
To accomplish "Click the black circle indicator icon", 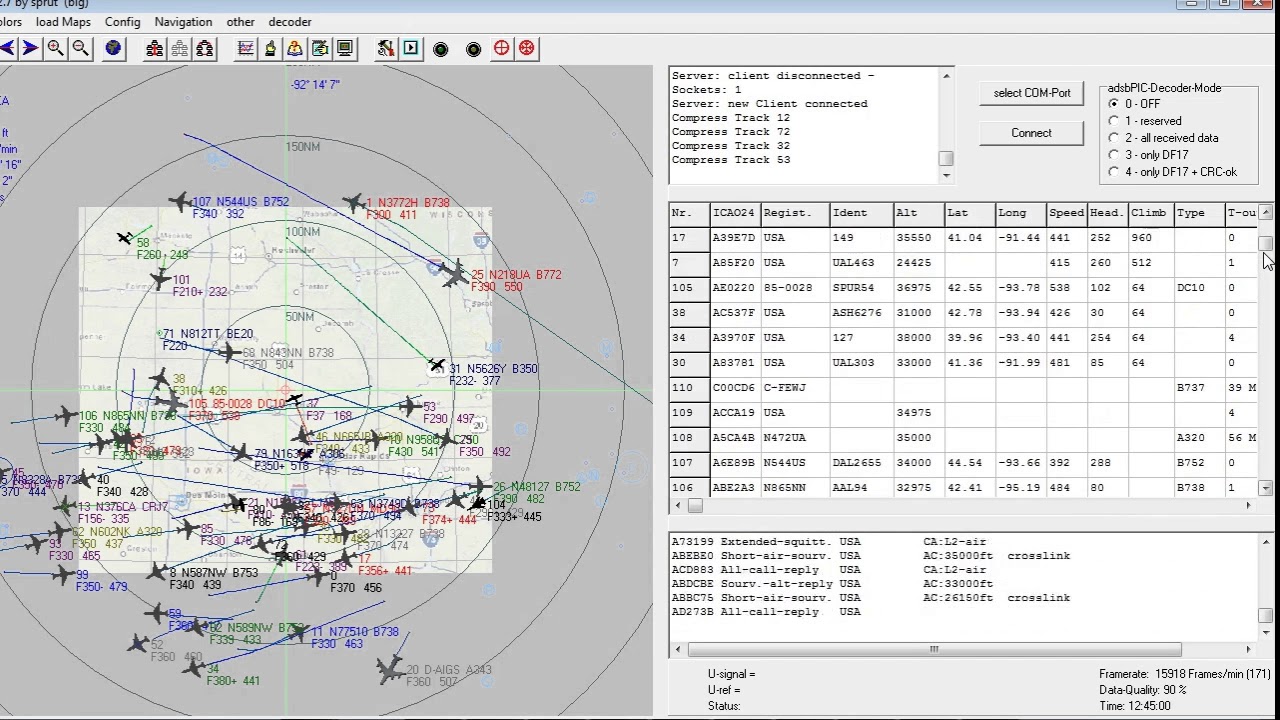I will (x=474, y=49).
